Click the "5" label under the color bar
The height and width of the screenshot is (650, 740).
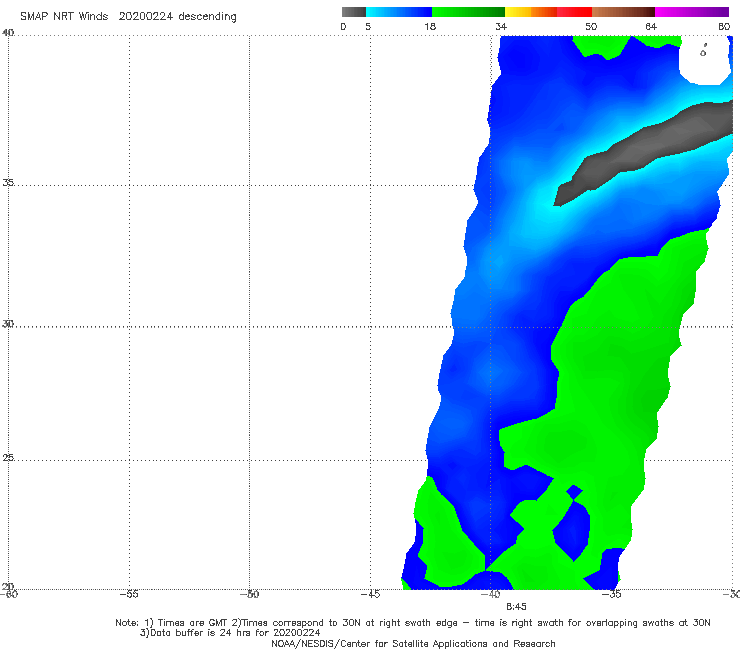(x=368, y=27)
